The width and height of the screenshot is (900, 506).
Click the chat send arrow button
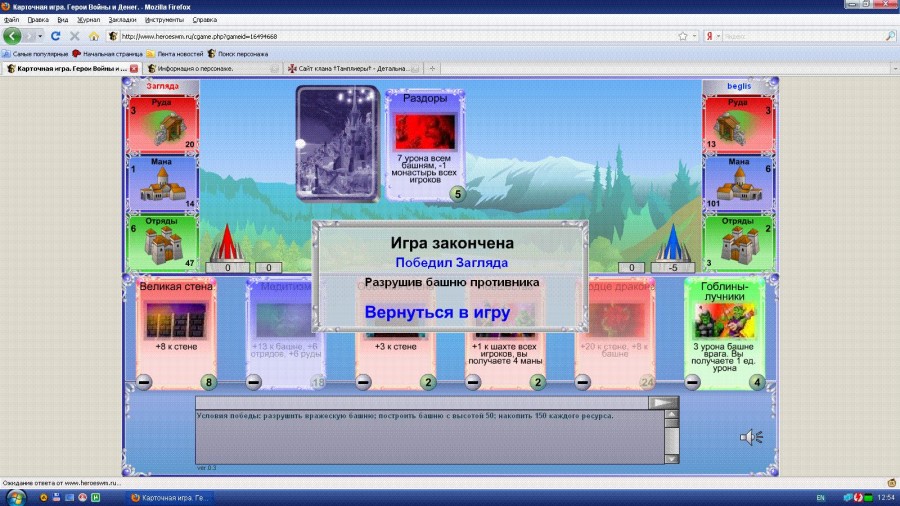tap(663, 402)
